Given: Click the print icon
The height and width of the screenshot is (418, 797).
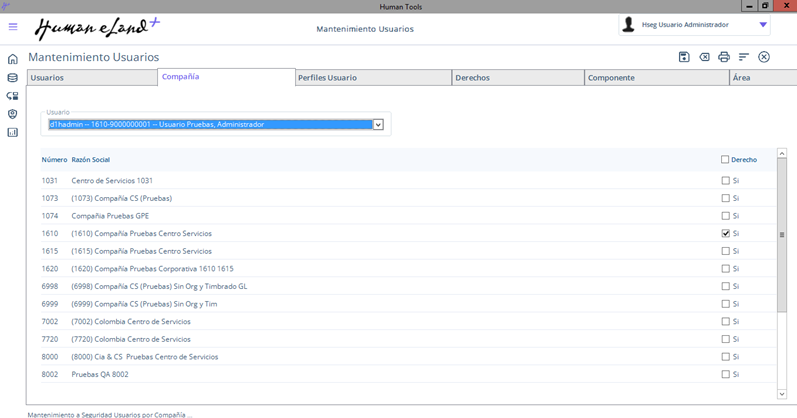Looking at the screenshot, I should (724, 57).
